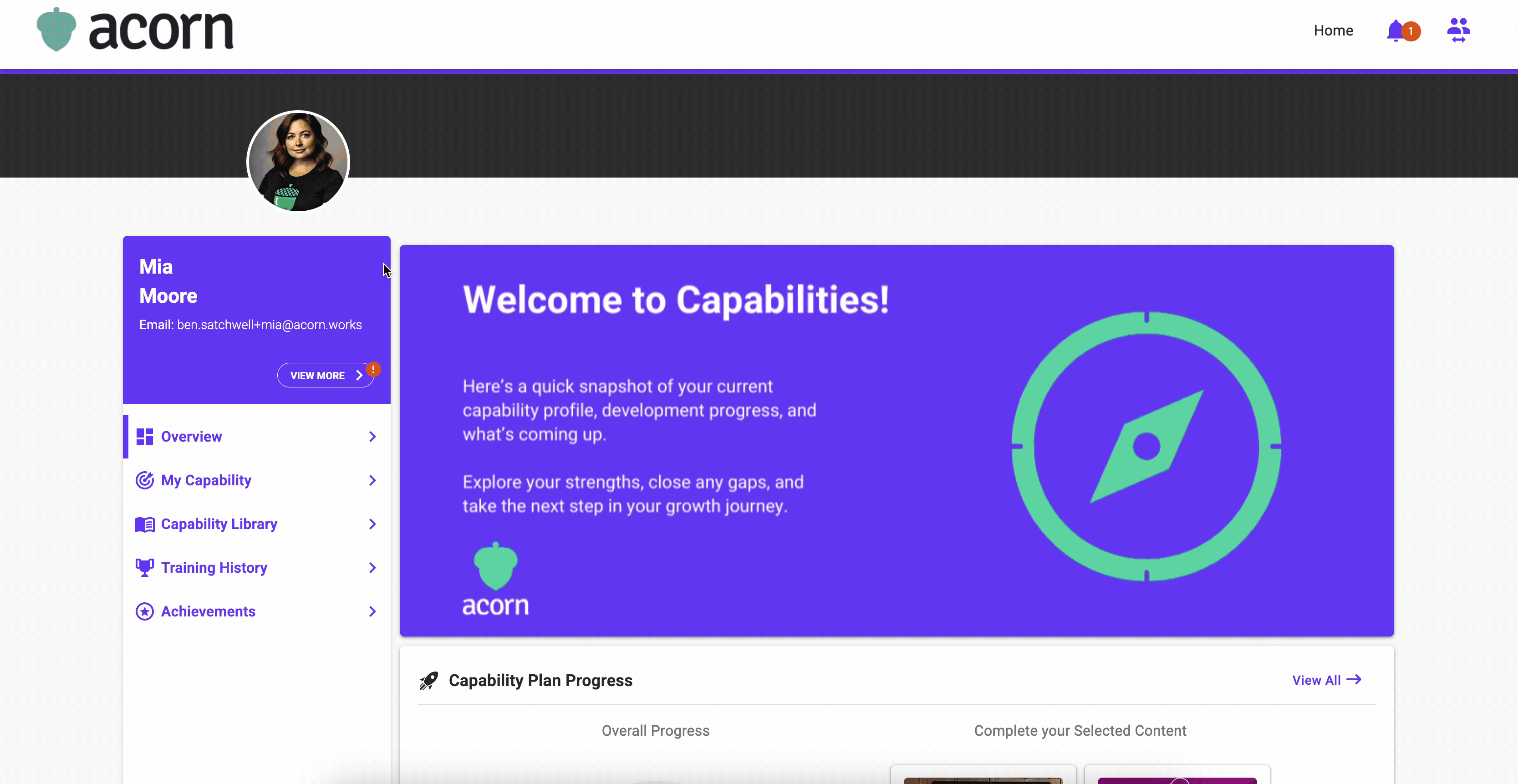Click the rocket icon beside Capability Plan Progress
Screen dimensions: 1518x784
pyautogui.click(x=428, y=681)
